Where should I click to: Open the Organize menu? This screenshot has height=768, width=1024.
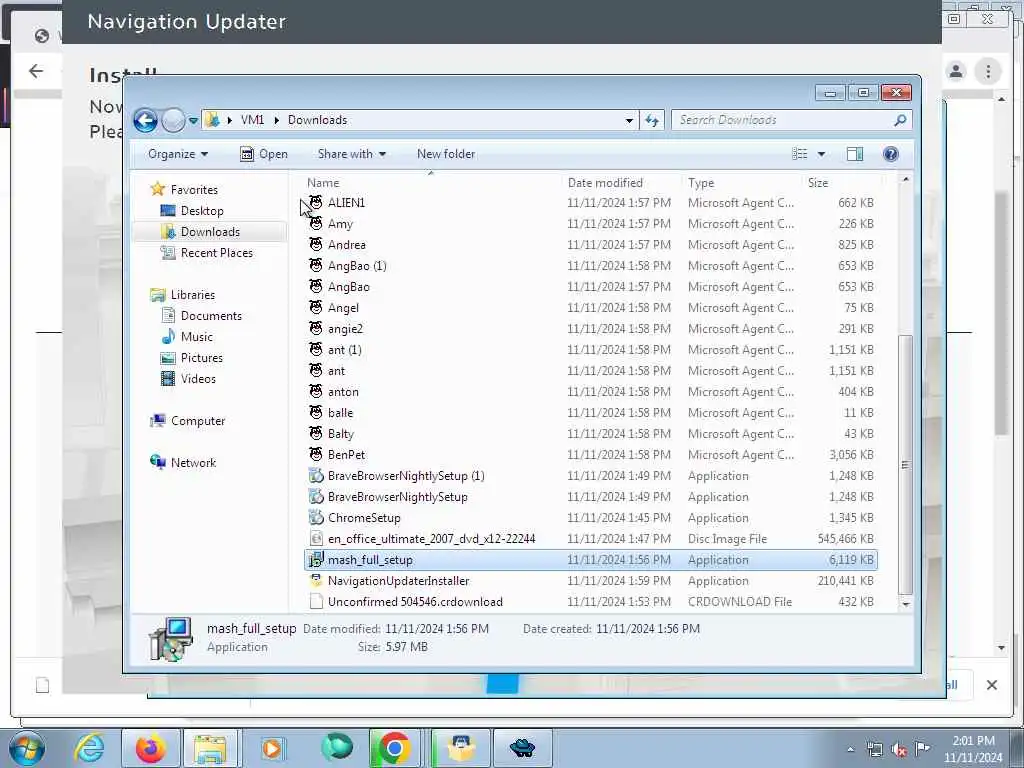coord(178,154)
